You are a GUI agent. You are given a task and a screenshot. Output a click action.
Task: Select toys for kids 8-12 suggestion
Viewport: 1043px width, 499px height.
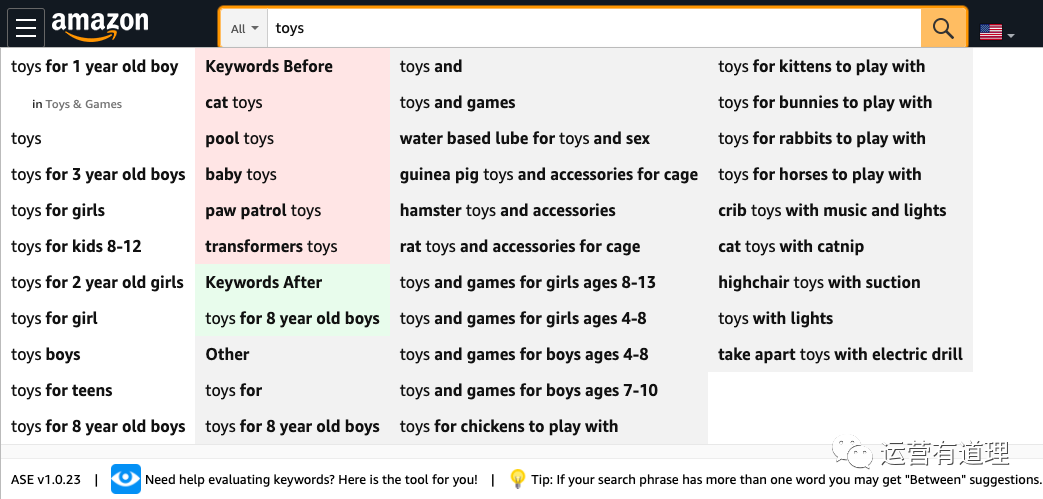[x=76, y=246]
